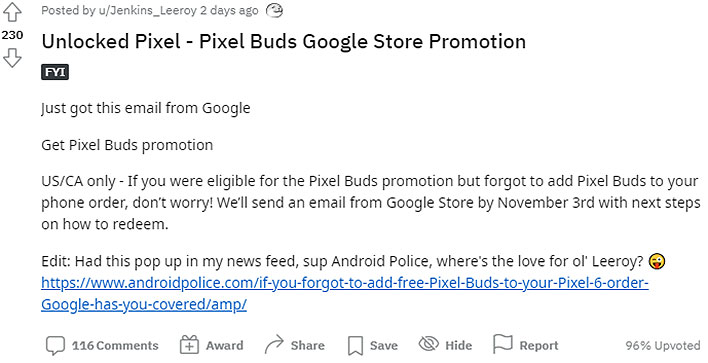708x363 pixels.
Task: Select the FYI post flair tag
Action: click(55, 72)
